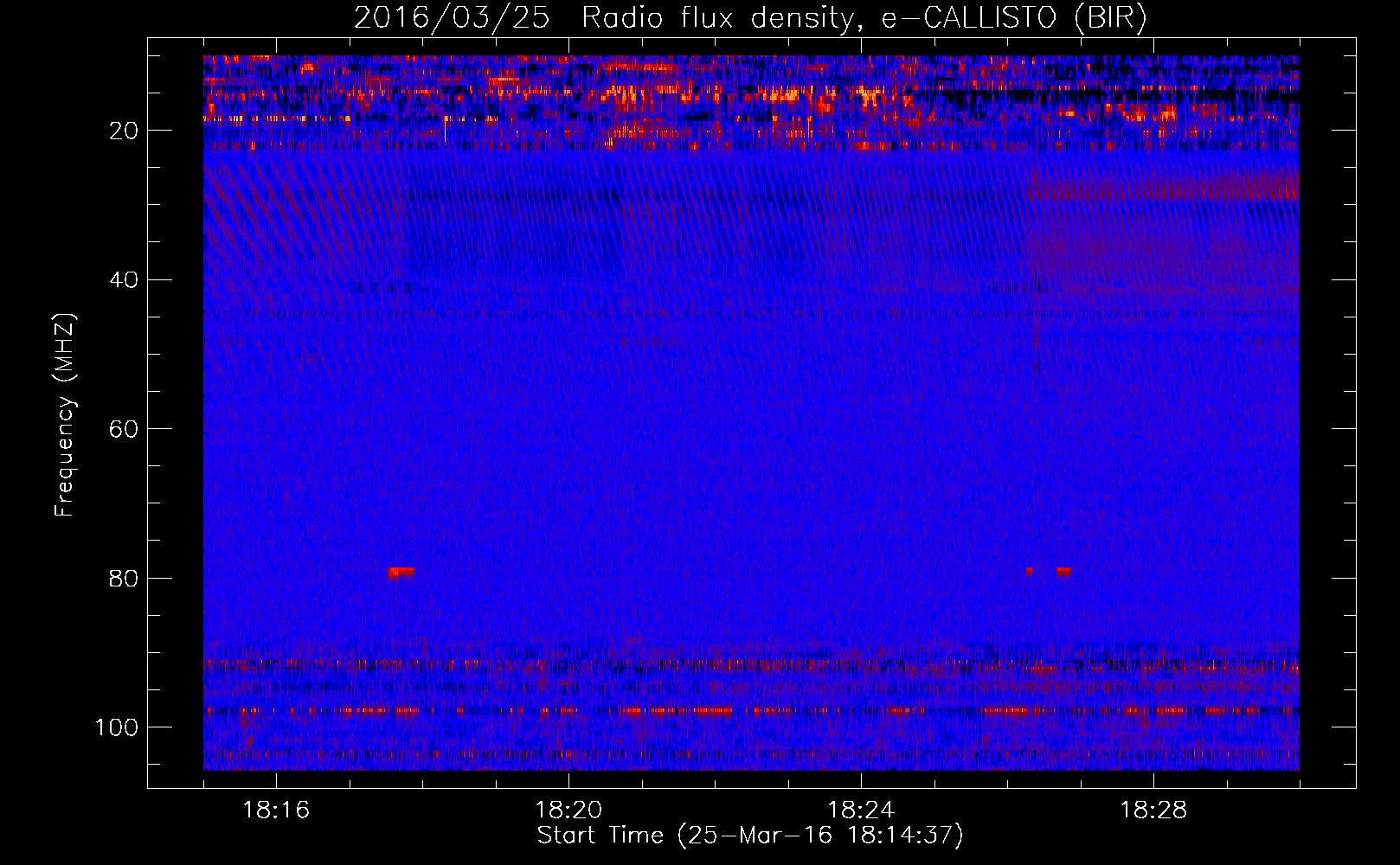
Task: Click the plot title 'Radio flux density, e-CALLISTO (BIR)'
Action: 864,18
